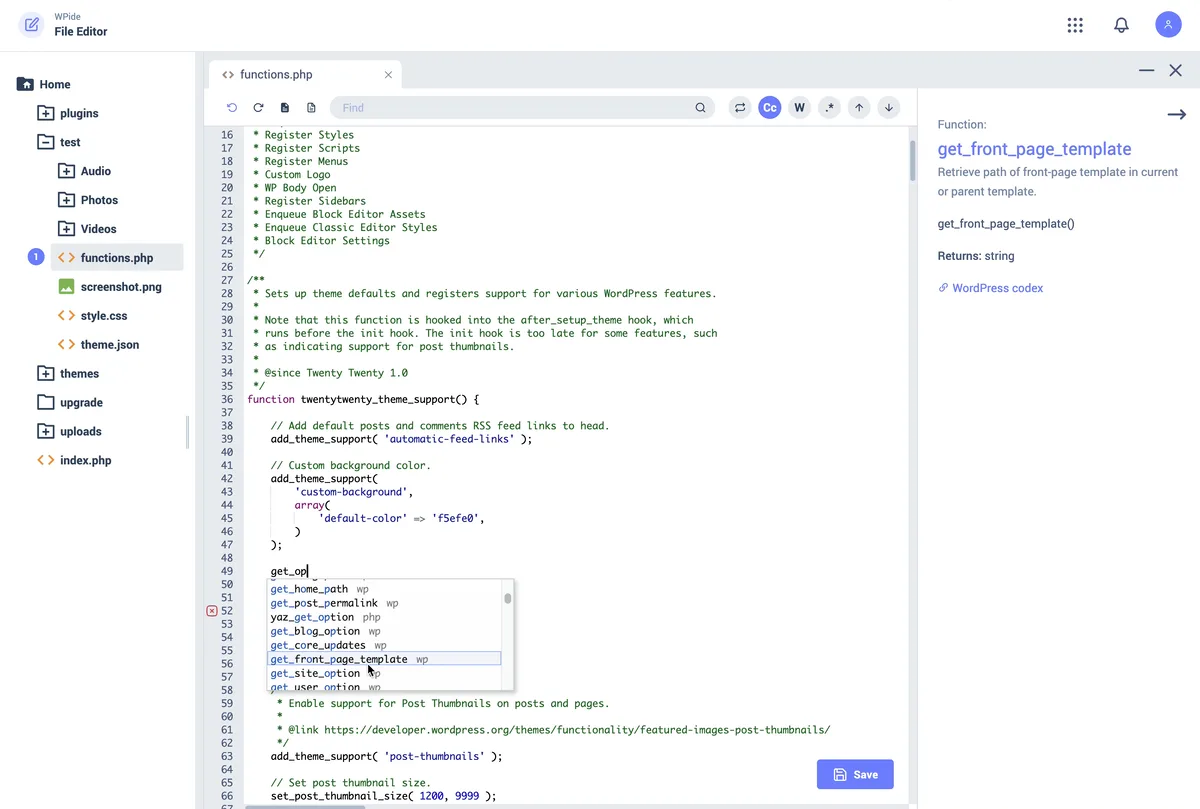
Task: Toggle whole word search (W)
Action: [x=799, y=108]
